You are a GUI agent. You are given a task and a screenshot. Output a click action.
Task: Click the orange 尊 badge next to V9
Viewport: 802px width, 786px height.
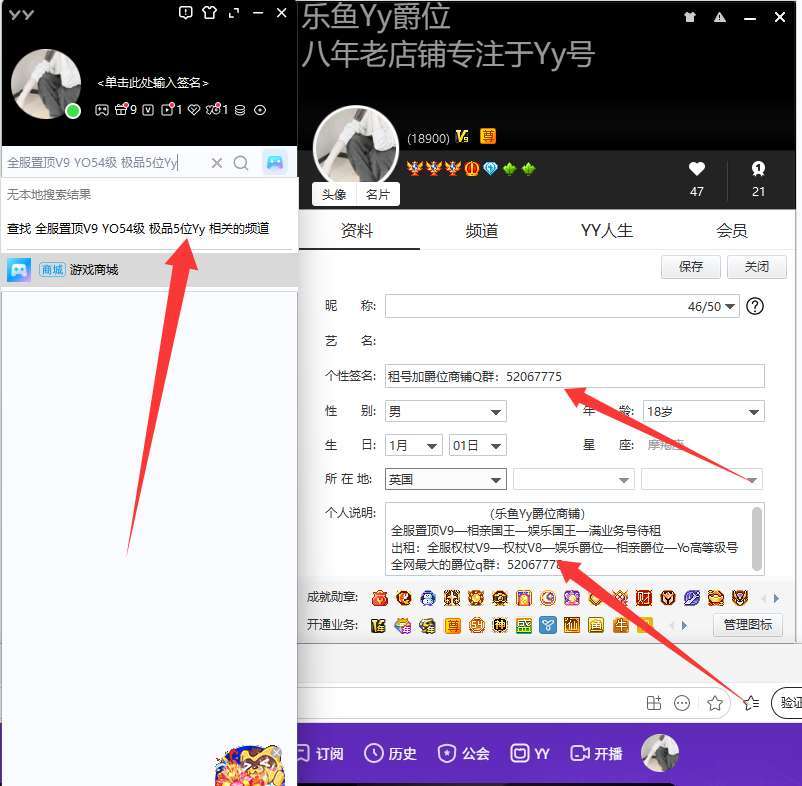(x=487, y=137)
